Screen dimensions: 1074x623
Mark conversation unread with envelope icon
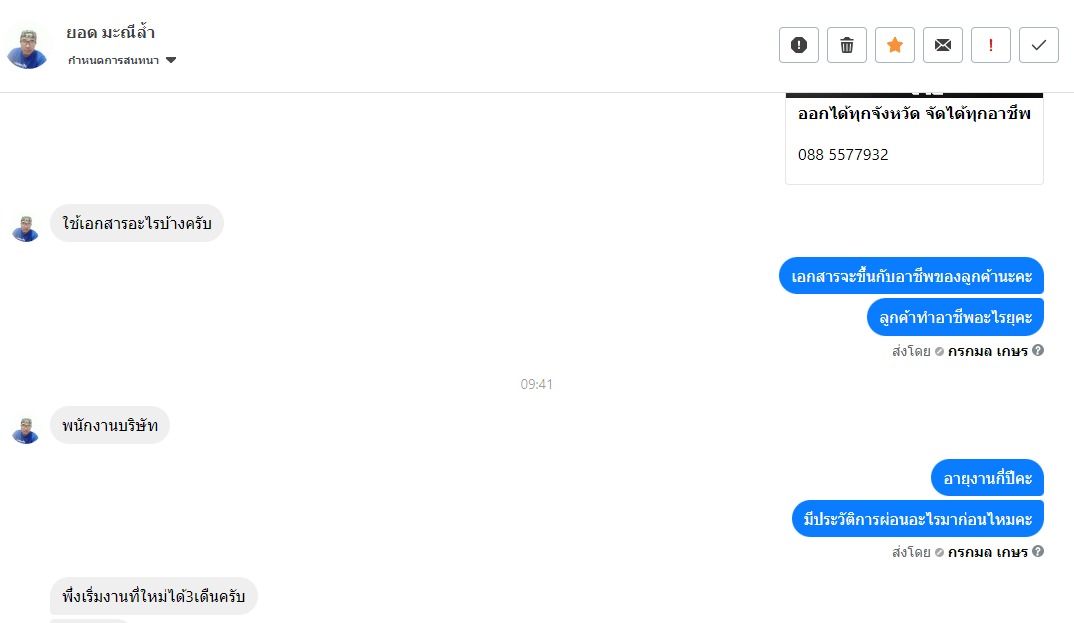[x=942, y=45]
